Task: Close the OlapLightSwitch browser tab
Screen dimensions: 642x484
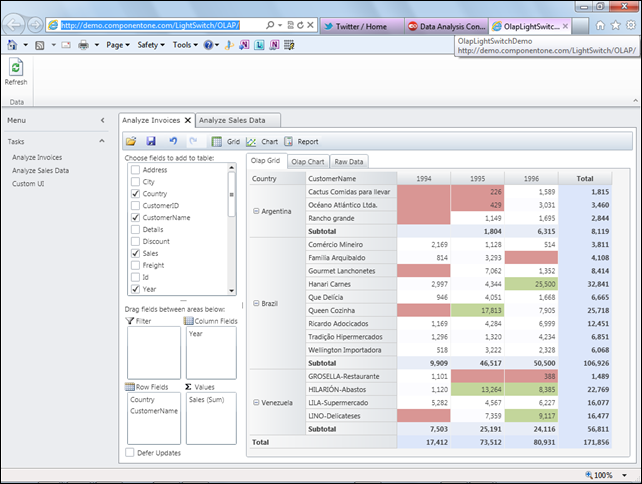Action: [565, 26]
